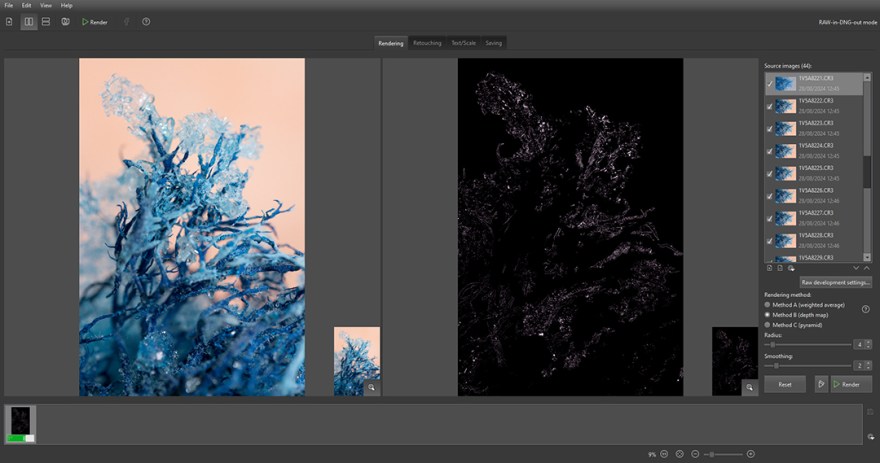Collapse the source images list with chevron
The image size is (880, 463).
point(866,268)
